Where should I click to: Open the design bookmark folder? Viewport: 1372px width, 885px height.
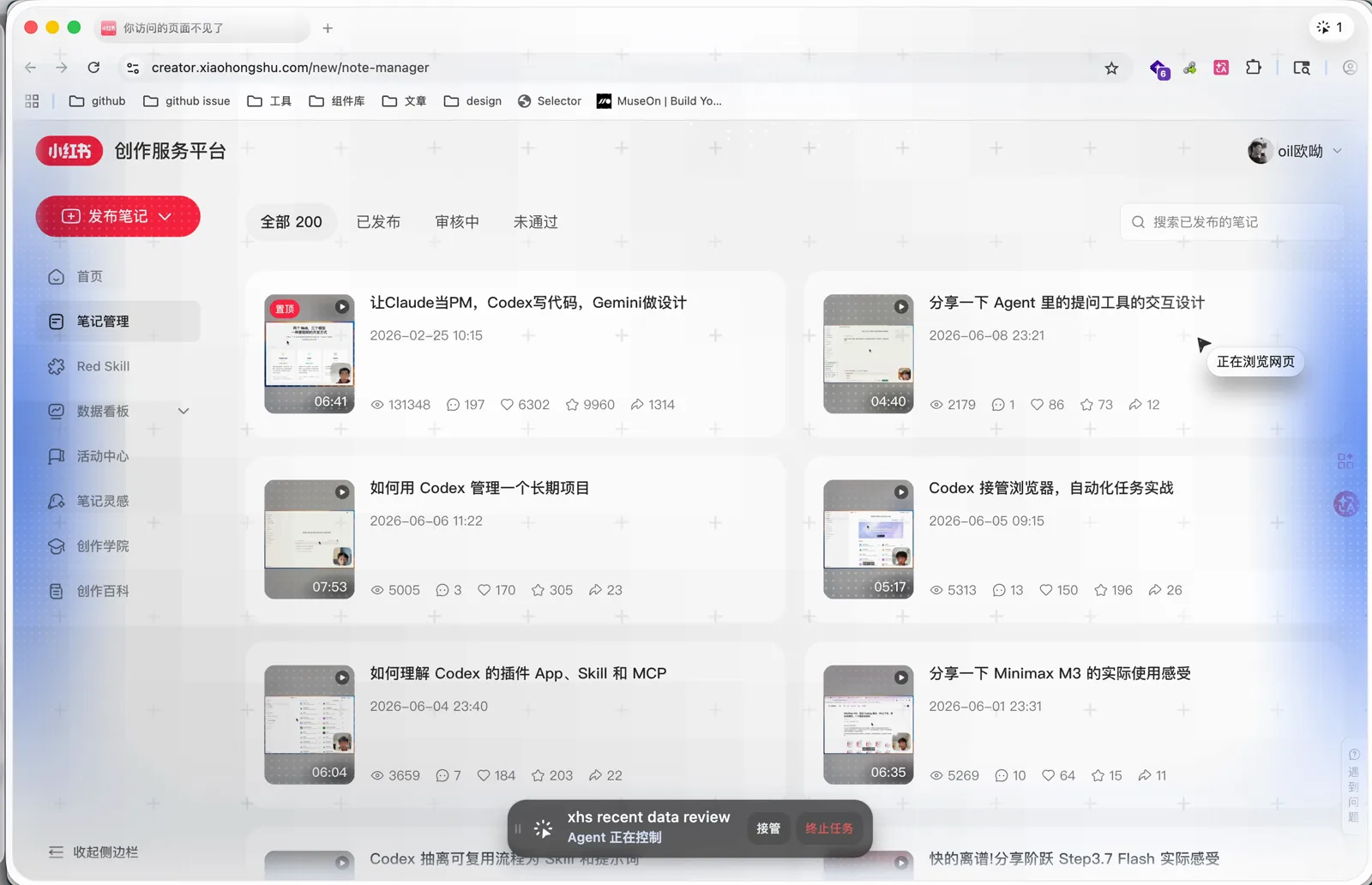(x=472, y=101)
